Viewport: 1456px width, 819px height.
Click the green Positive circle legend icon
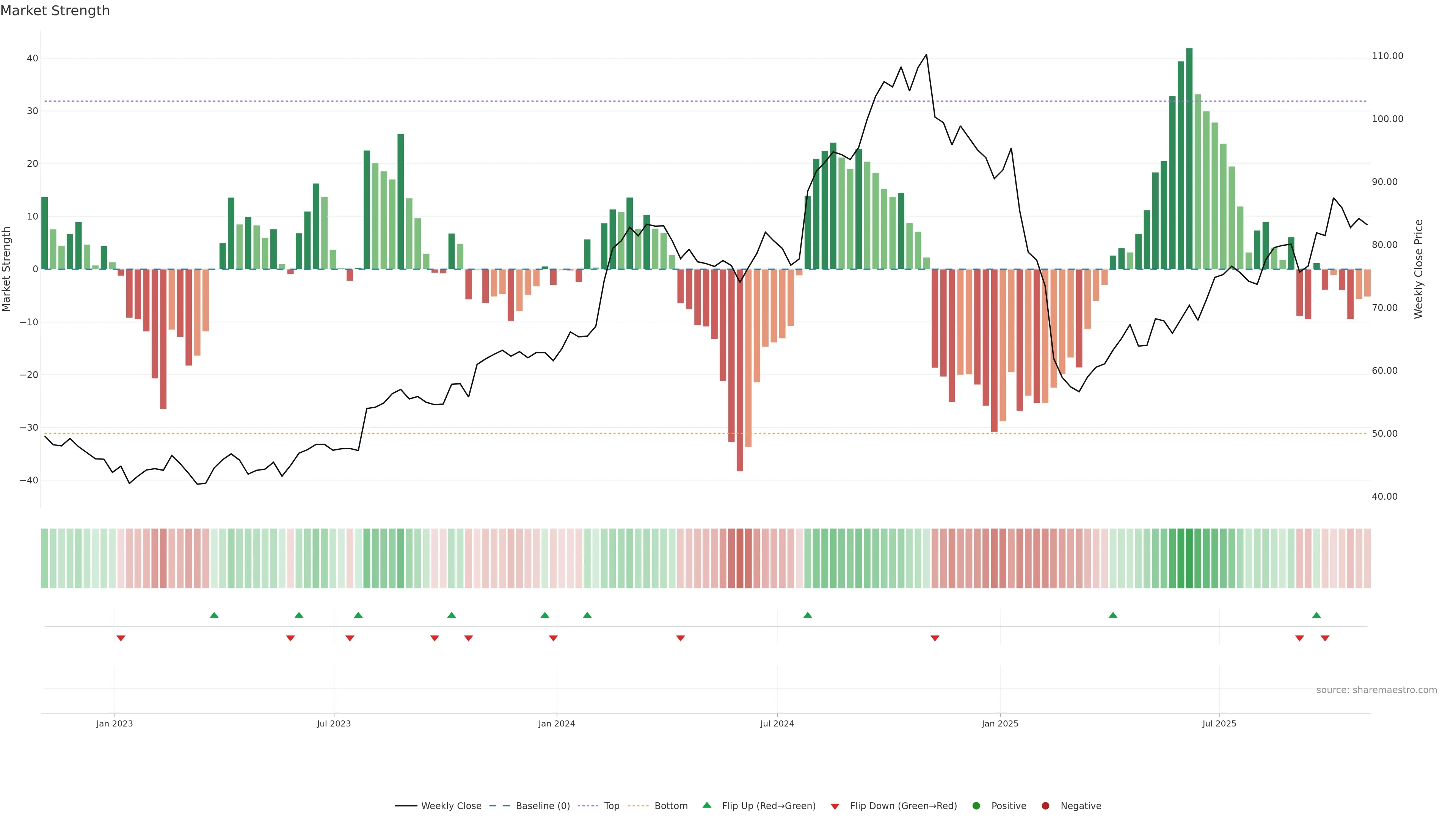tap(976, 806)
